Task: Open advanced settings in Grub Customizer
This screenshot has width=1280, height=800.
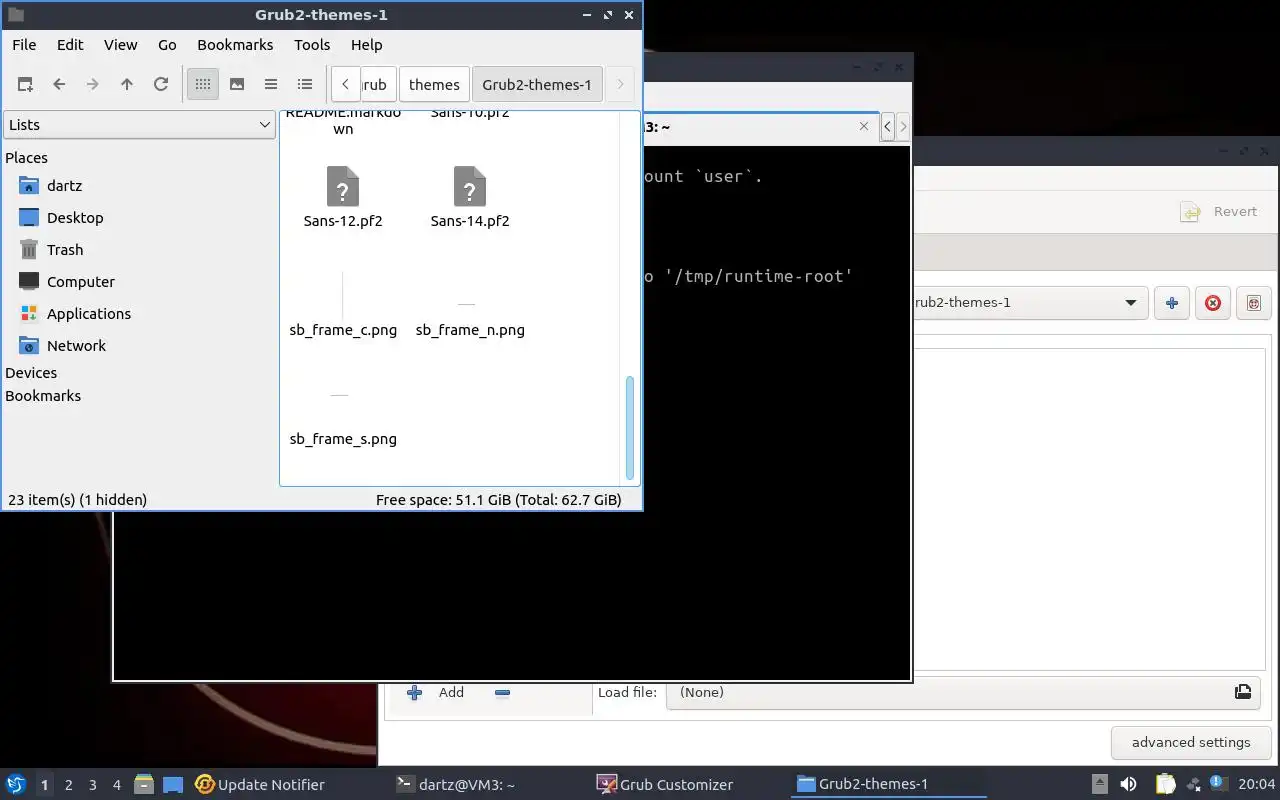Action: (1191, 743)
